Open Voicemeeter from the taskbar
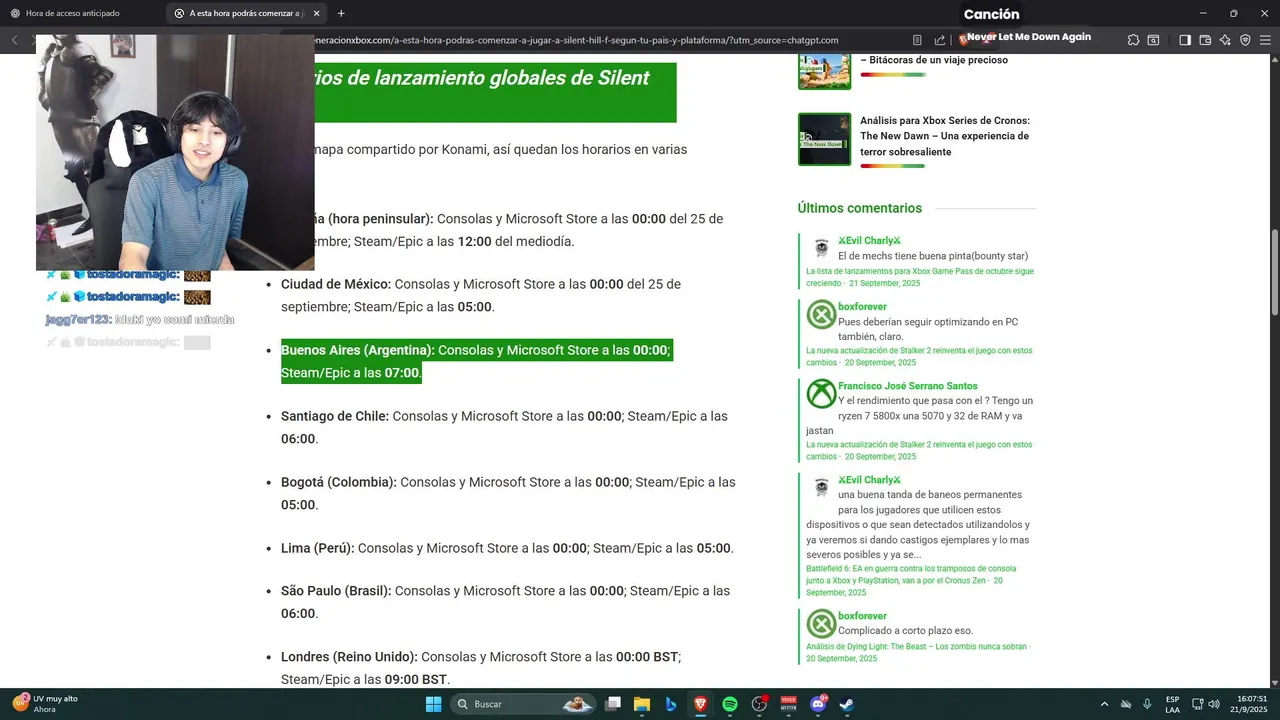This screenshot has width=1280, height=720. click(x=788, y=704)
